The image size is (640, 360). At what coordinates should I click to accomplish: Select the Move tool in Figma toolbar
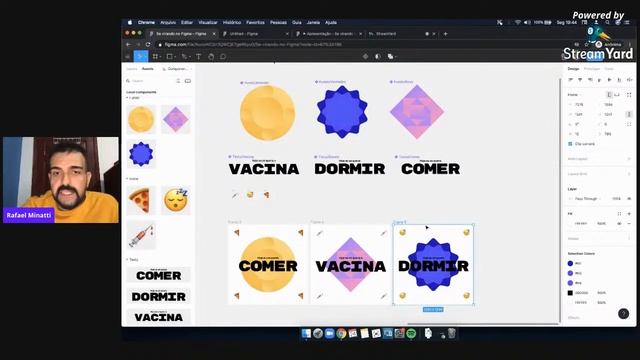click(x=140, y=56)
